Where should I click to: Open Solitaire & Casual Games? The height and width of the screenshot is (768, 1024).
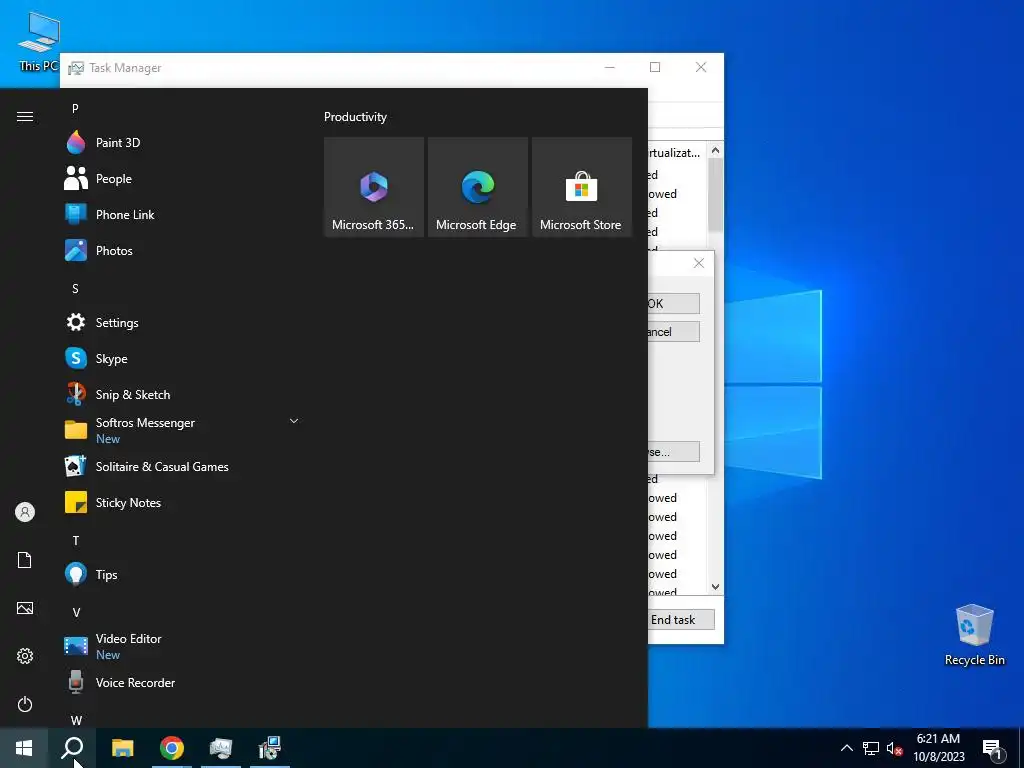pos(183,466)
